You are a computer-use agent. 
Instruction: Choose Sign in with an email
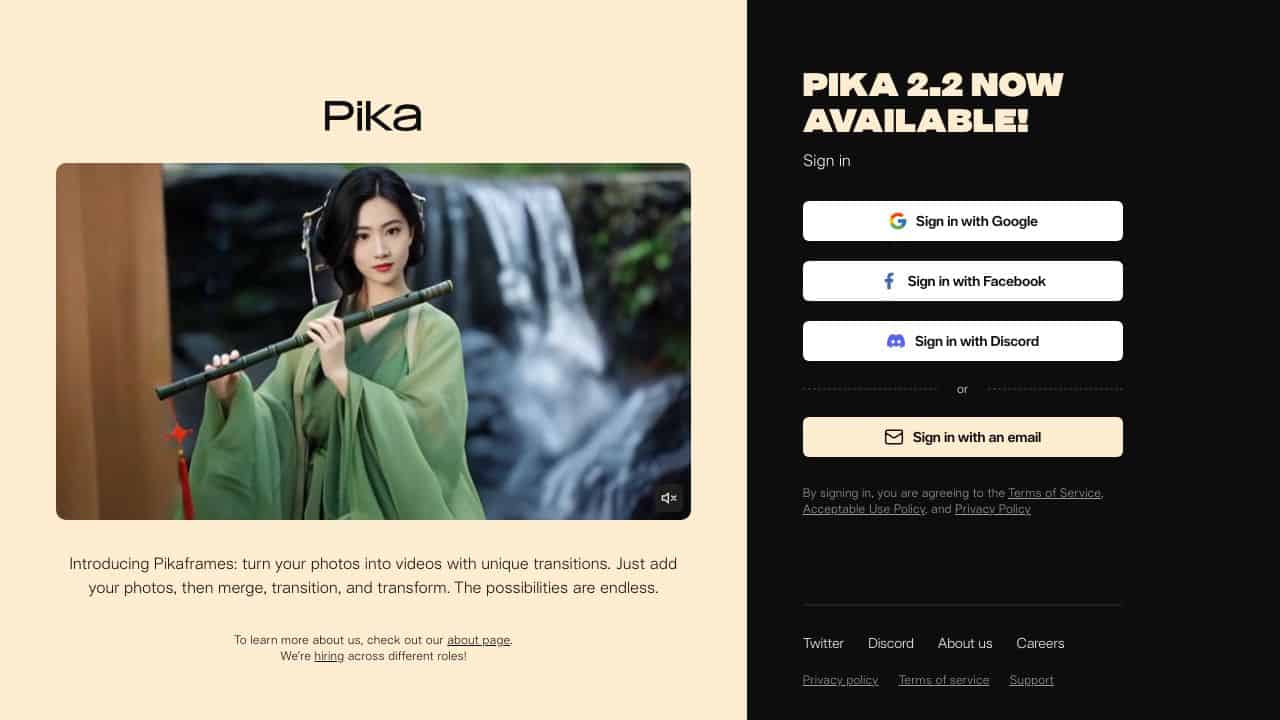point(963,437)
